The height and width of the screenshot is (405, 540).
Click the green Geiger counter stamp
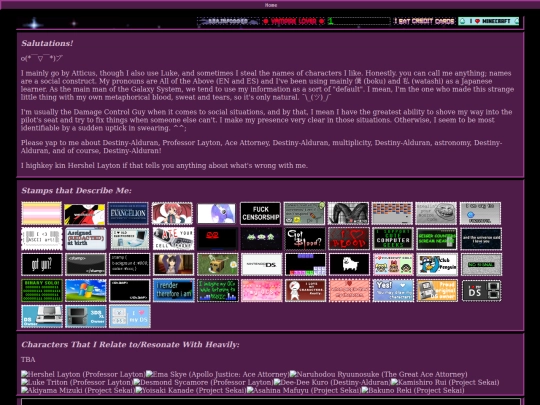pyautogui.click(x=437, y=239)
